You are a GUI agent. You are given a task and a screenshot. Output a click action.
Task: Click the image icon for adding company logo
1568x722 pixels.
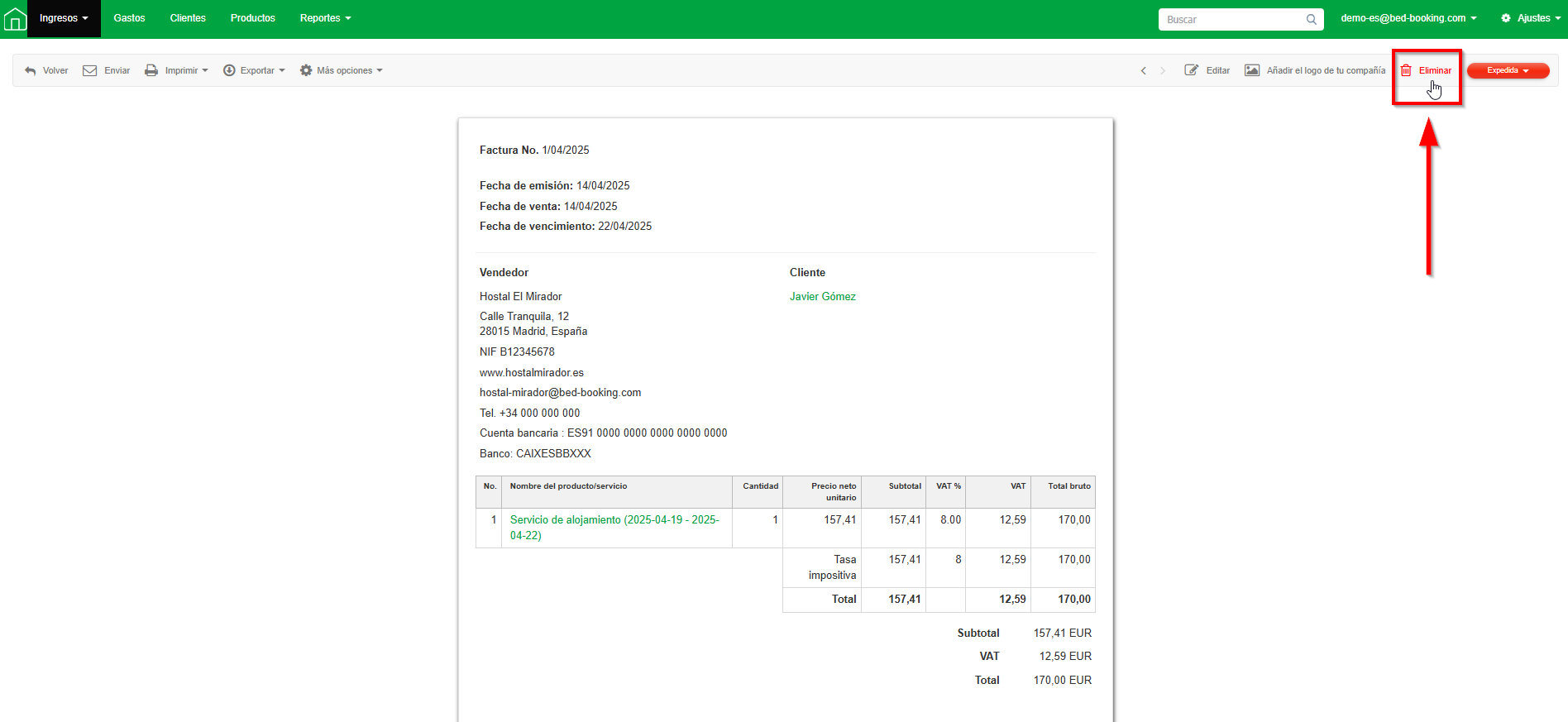tap(1252, 70)
